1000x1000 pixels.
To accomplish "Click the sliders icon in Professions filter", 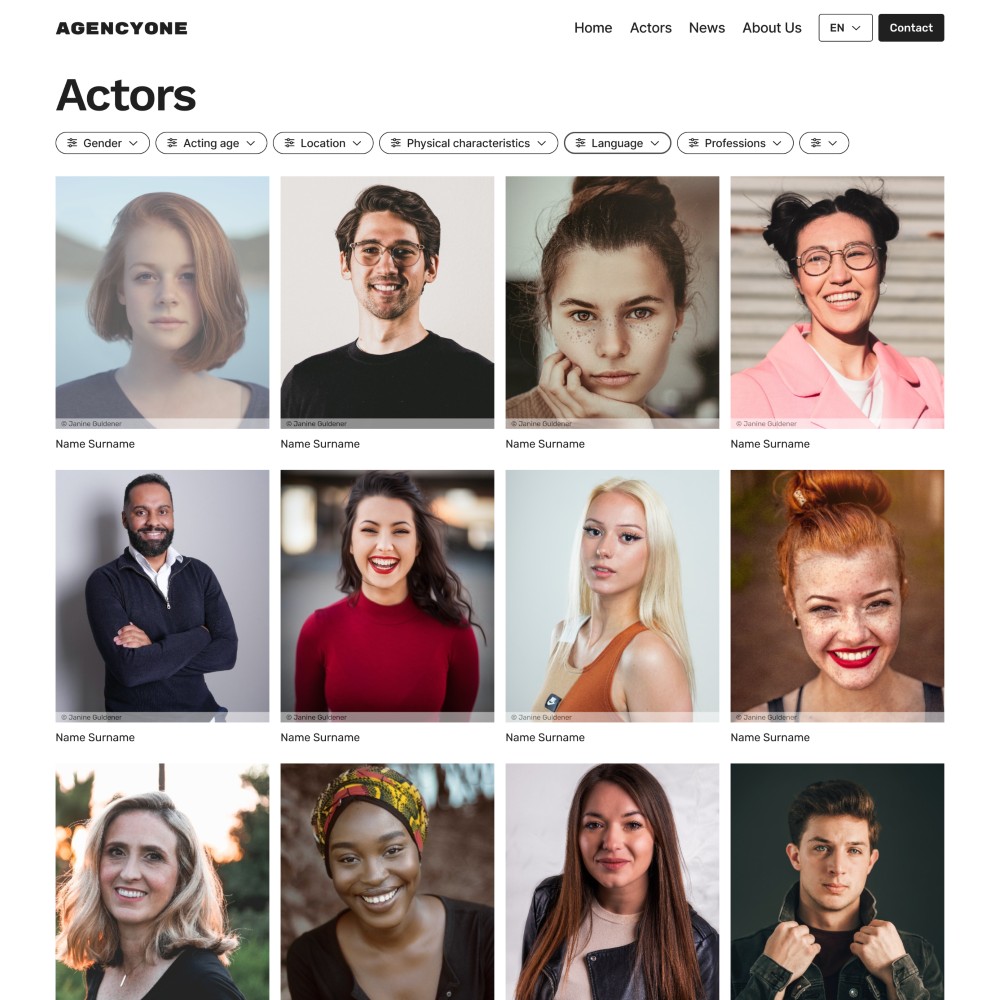I will pyautogui.click(x=693, y=143).
